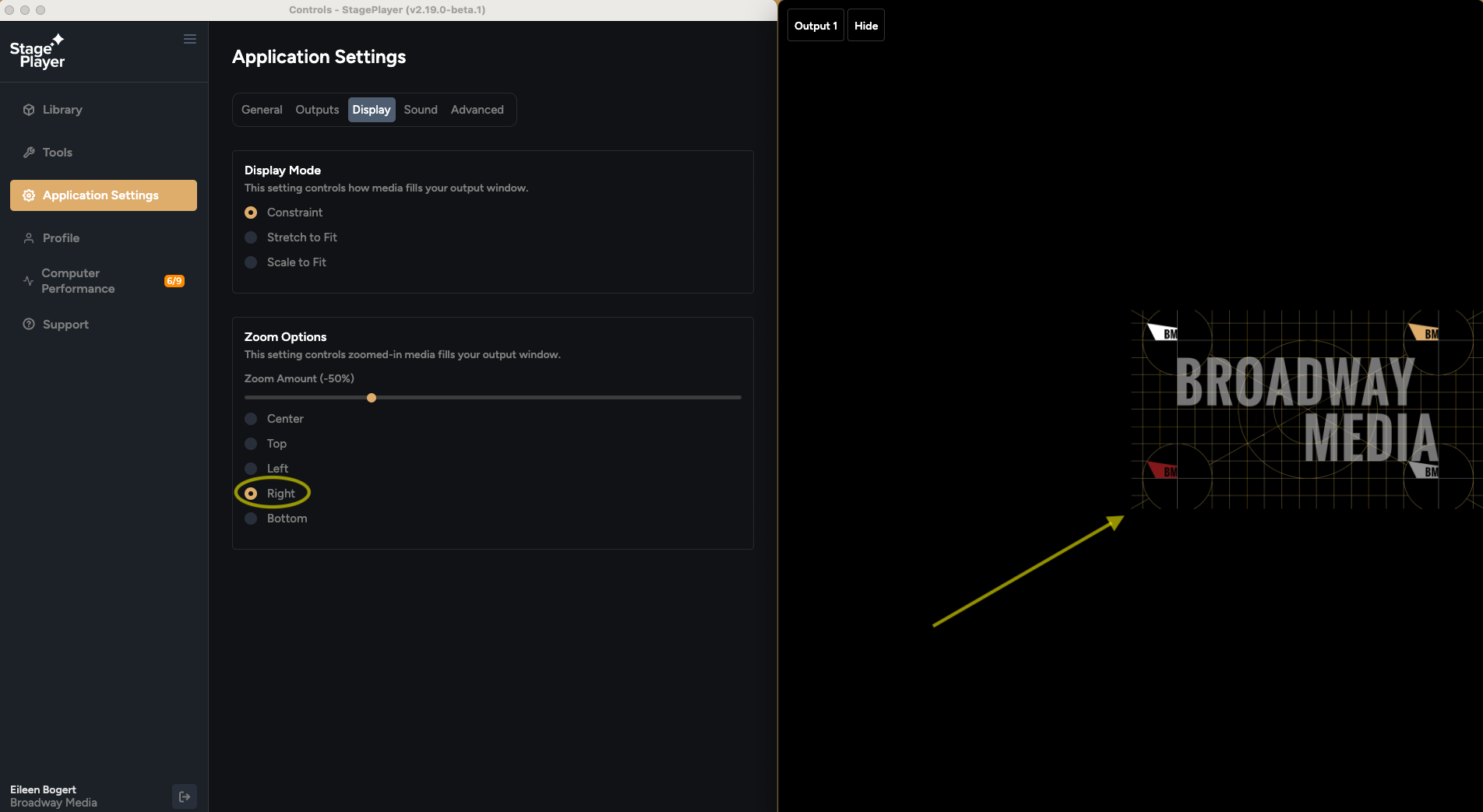Switch to the Outputs settings tab
The image size is (1483, 812).
tap(317, 110)
